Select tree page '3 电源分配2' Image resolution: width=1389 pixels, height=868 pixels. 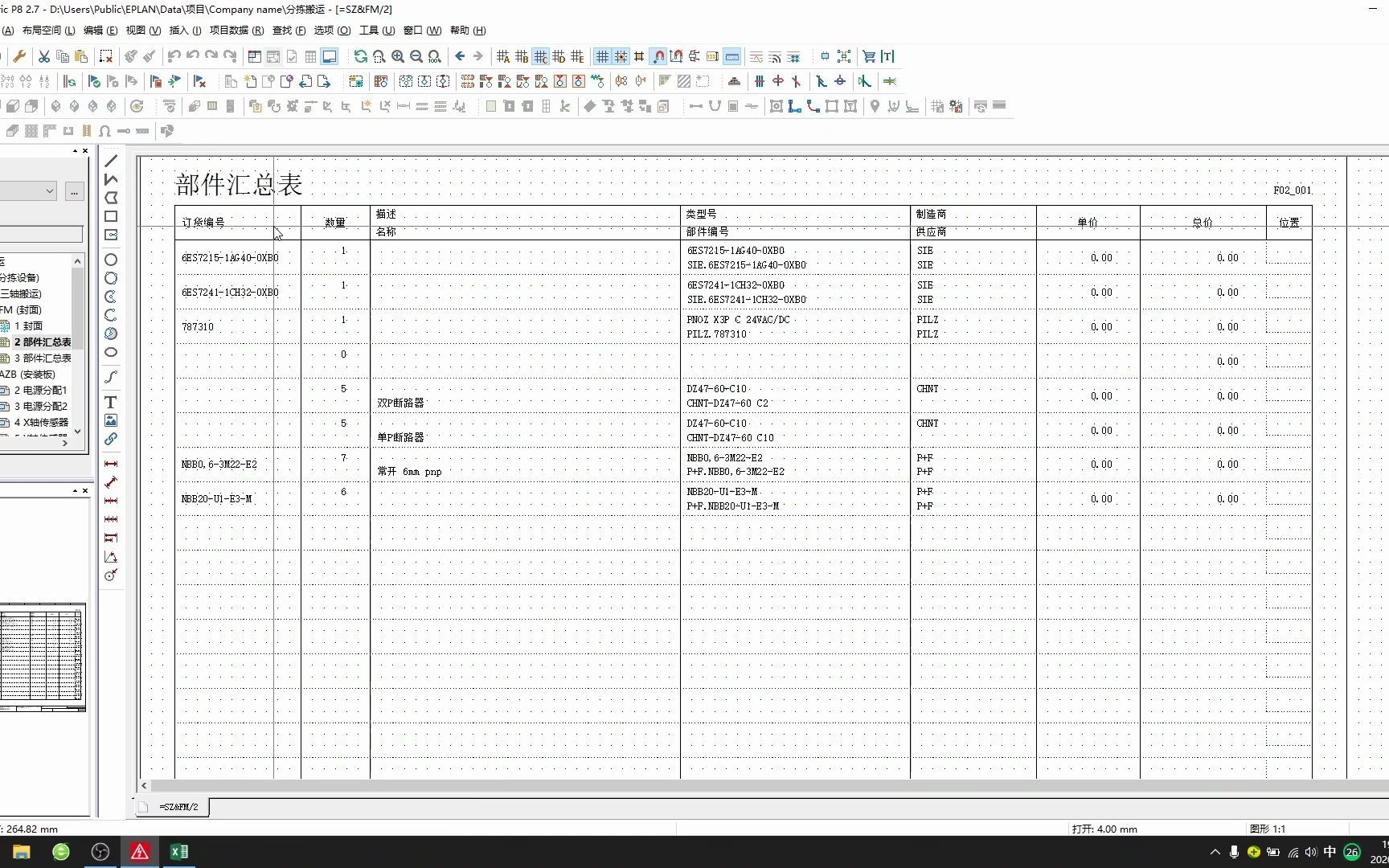pyautogui.click(x=41, y=407)
